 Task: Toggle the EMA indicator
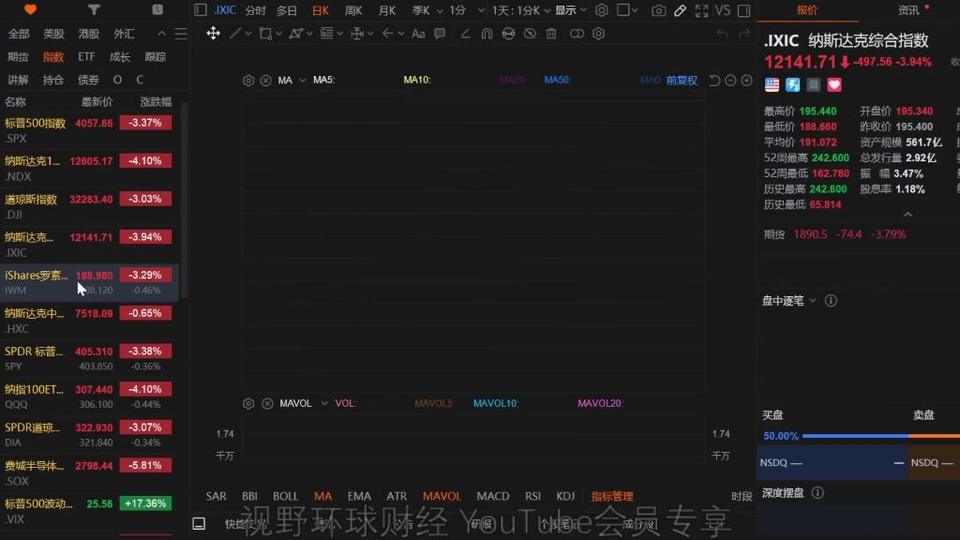[359, 496]
